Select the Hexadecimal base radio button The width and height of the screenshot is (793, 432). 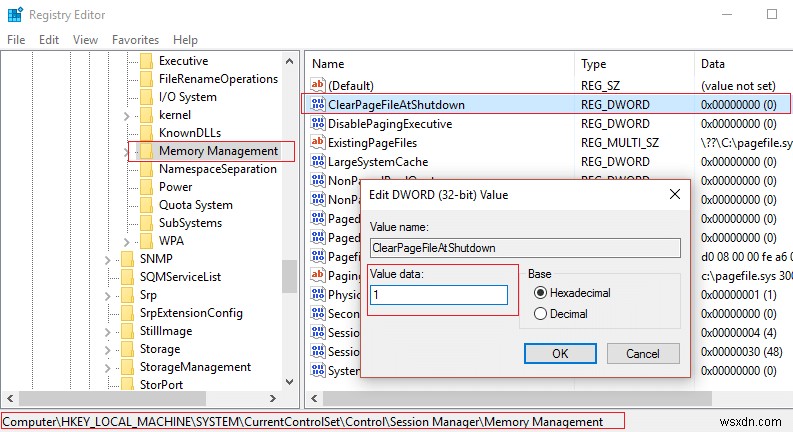pos(540,293)
